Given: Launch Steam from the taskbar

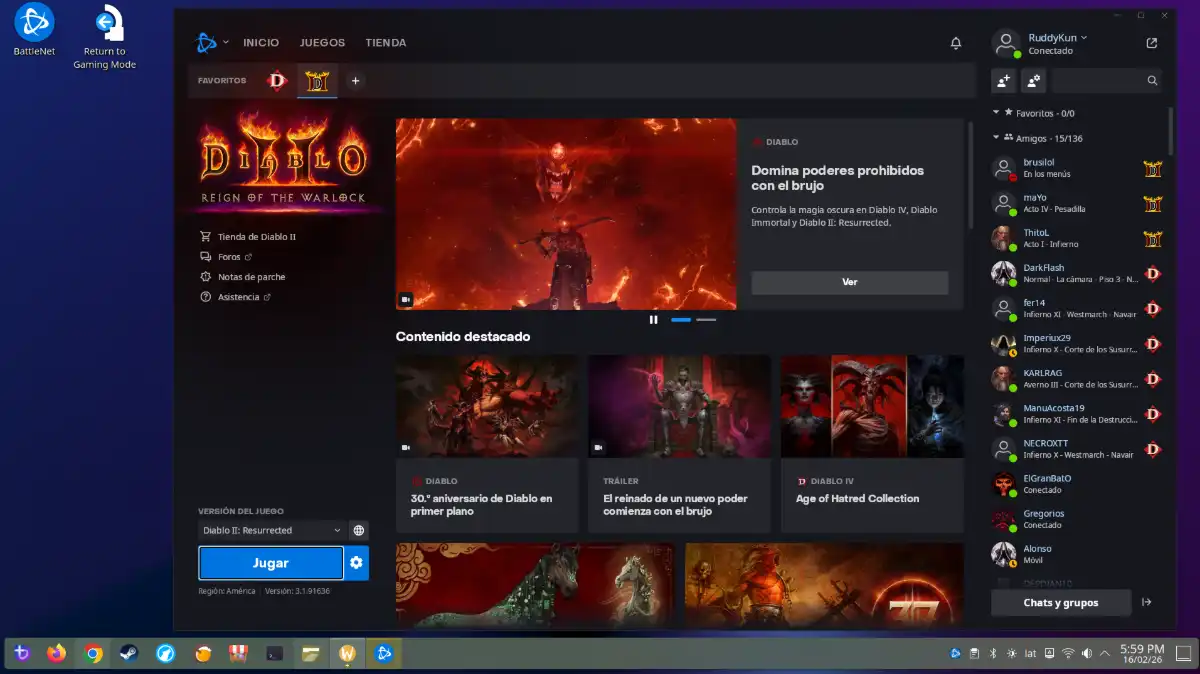Looking at the screenshot, I should pyautogui.click(x=129, y=654).
